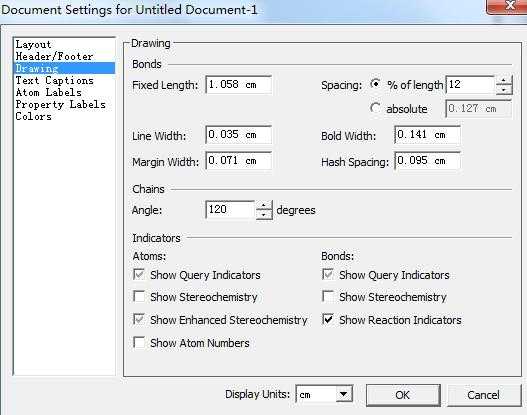Click the Fixed Length input field
The image size is (527, 415).
tap(239, 85)
